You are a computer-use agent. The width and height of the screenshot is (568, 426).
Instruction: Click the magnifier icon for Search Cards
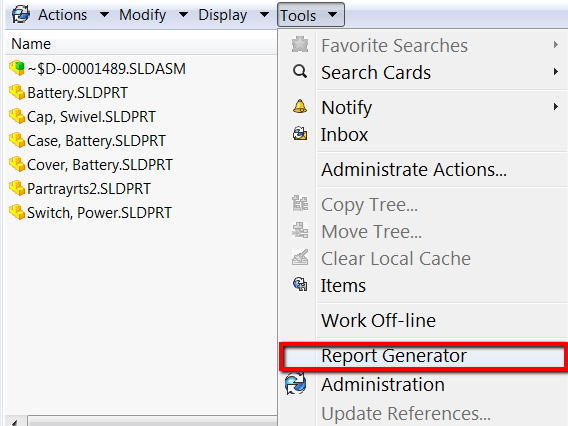point(300,72)
